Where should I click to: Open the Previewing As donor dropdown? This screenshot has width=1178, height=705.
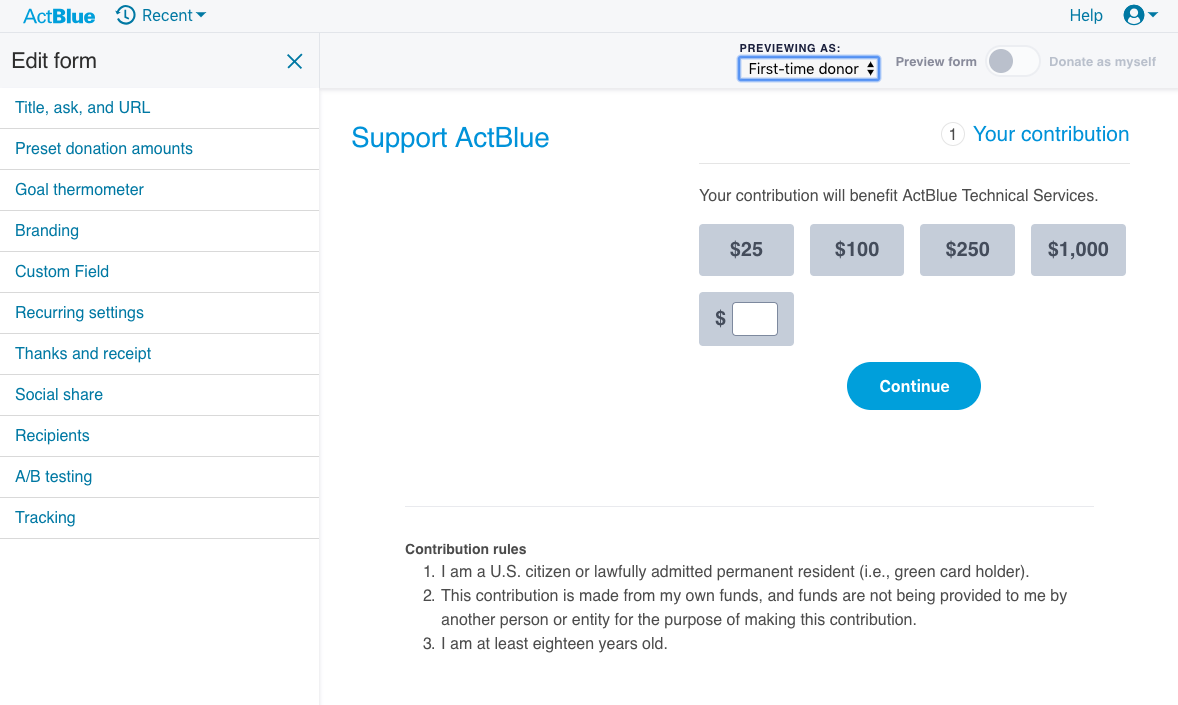pyautogui.click(x=808, y=68)
